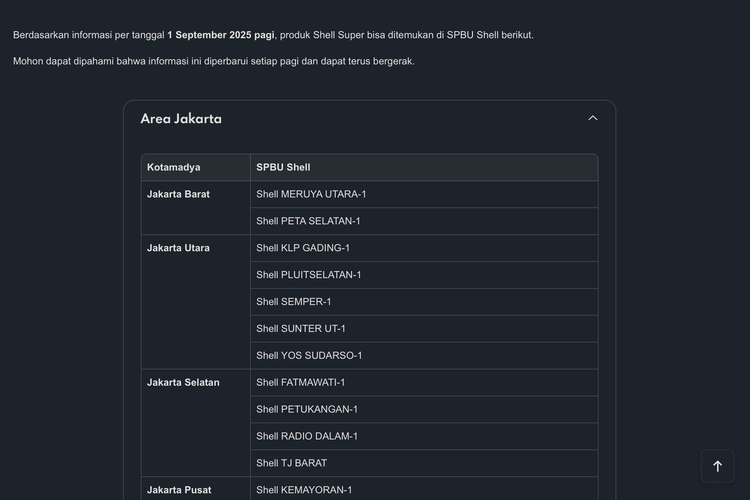Select the Shell PETA SELATAN-1 entry
This screenshot has width=750, height=500.
[x=308, y=221]
